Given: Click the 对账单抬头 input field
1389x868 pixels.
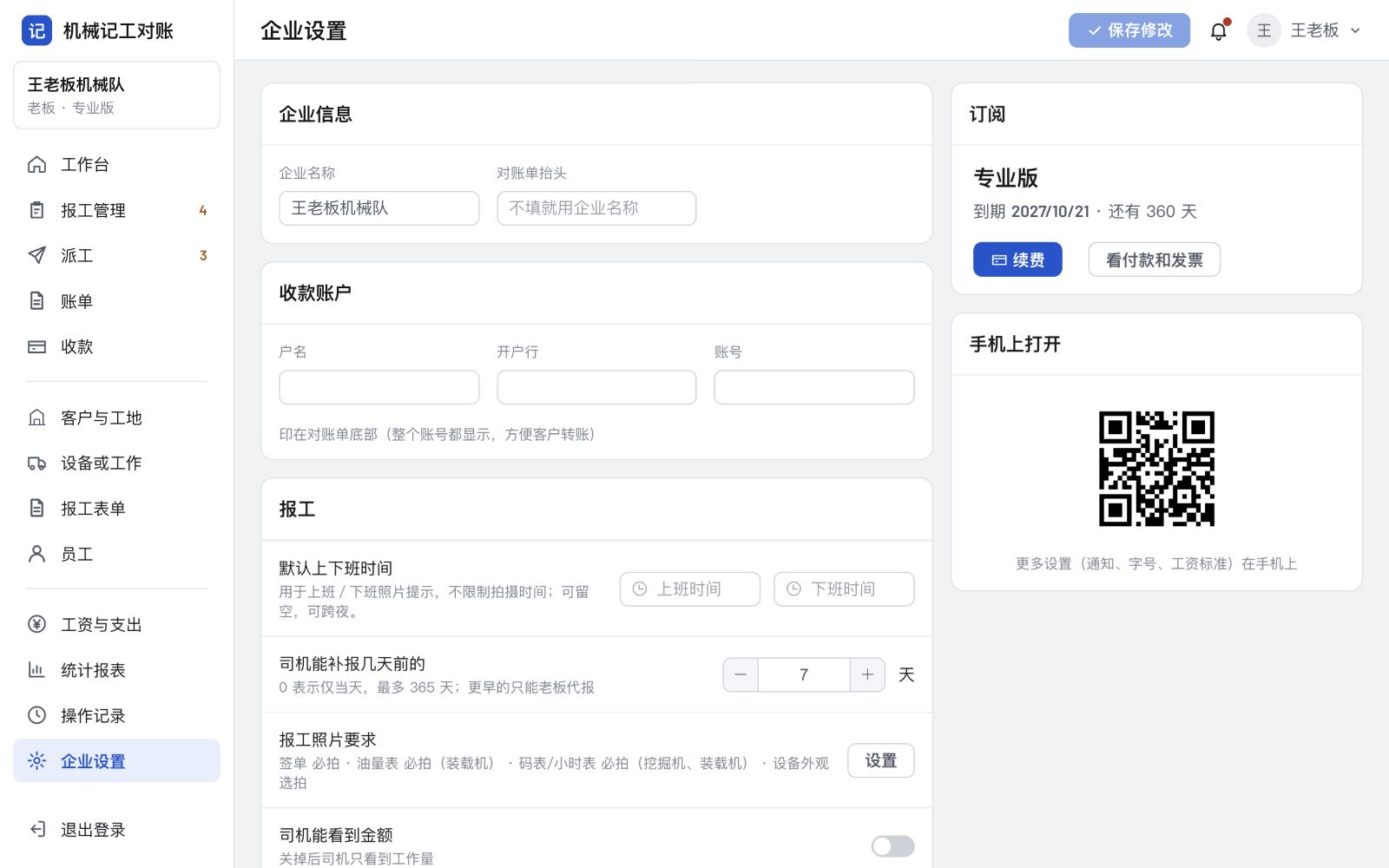Looking at the screenshot, I should pyautogui.click(x=596, y=208).
